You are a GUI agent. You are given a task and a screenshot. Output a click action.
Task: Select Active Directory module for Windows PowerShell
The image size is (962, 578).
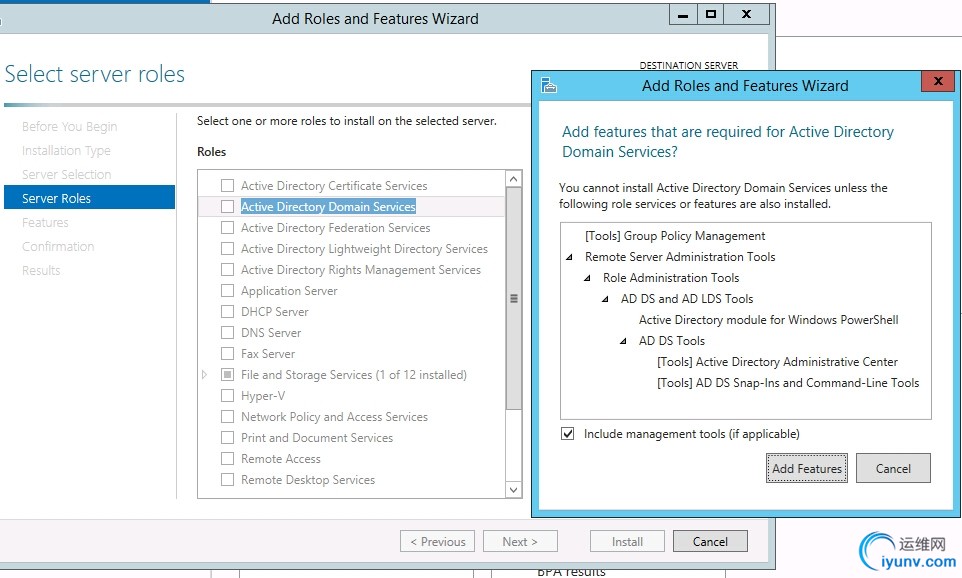coord(768,320)
